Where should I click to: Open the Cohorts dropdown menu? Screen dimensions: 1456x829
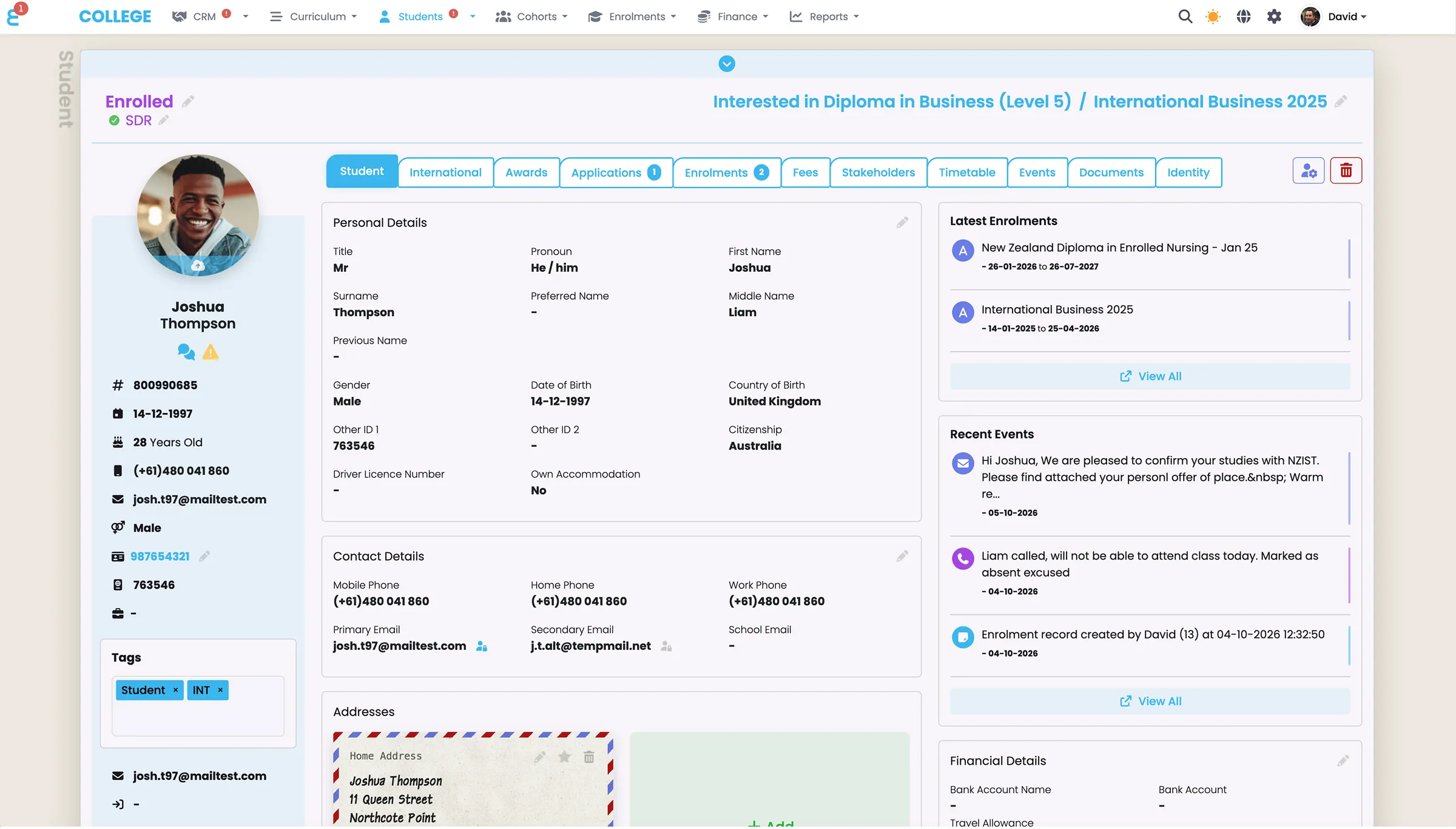tap(531, 16)
